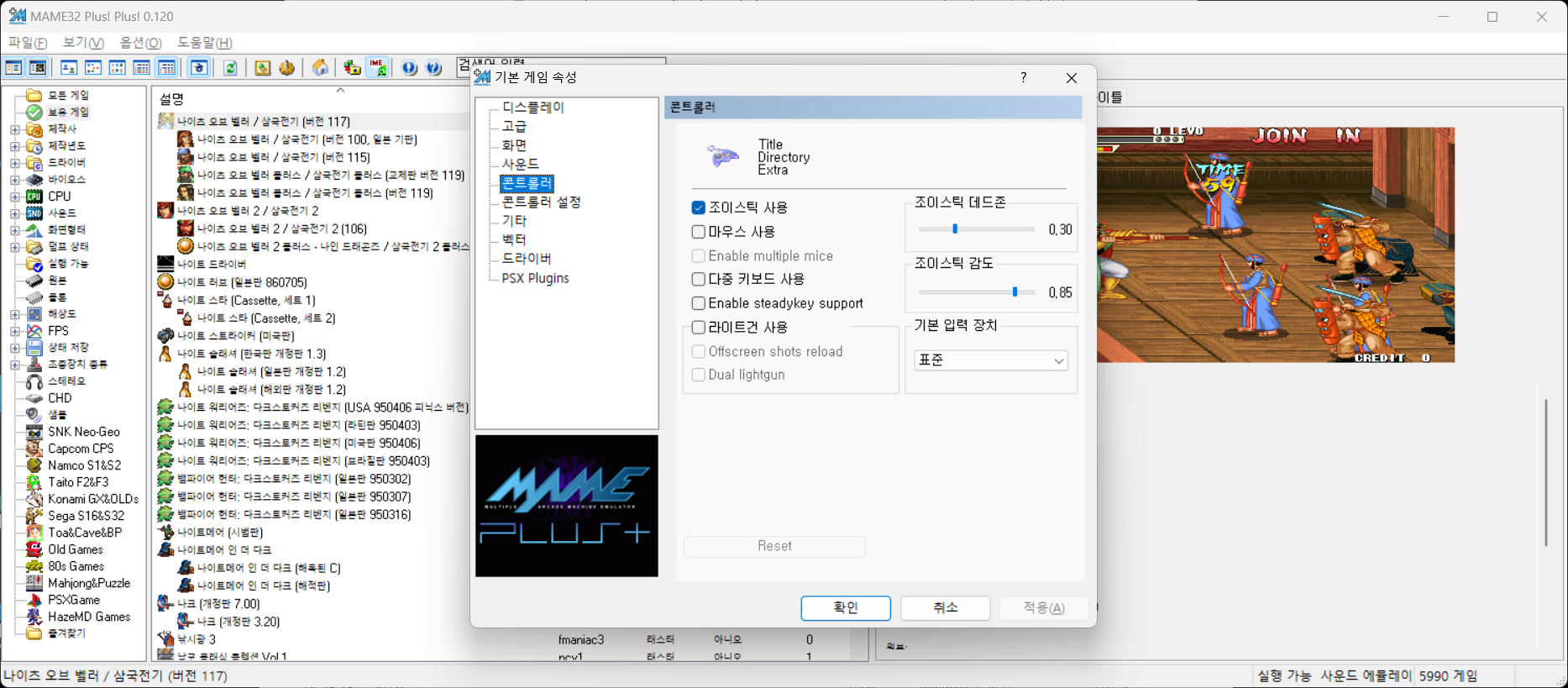
Task: Enable the 마우스 사용 checkbox
Action: click(x=698, y=232)
